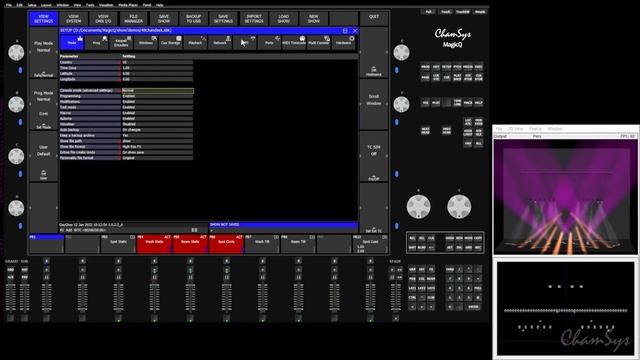Click the User Default soft button
Viewport: 640px width, 360px height.
coord(43,156)
